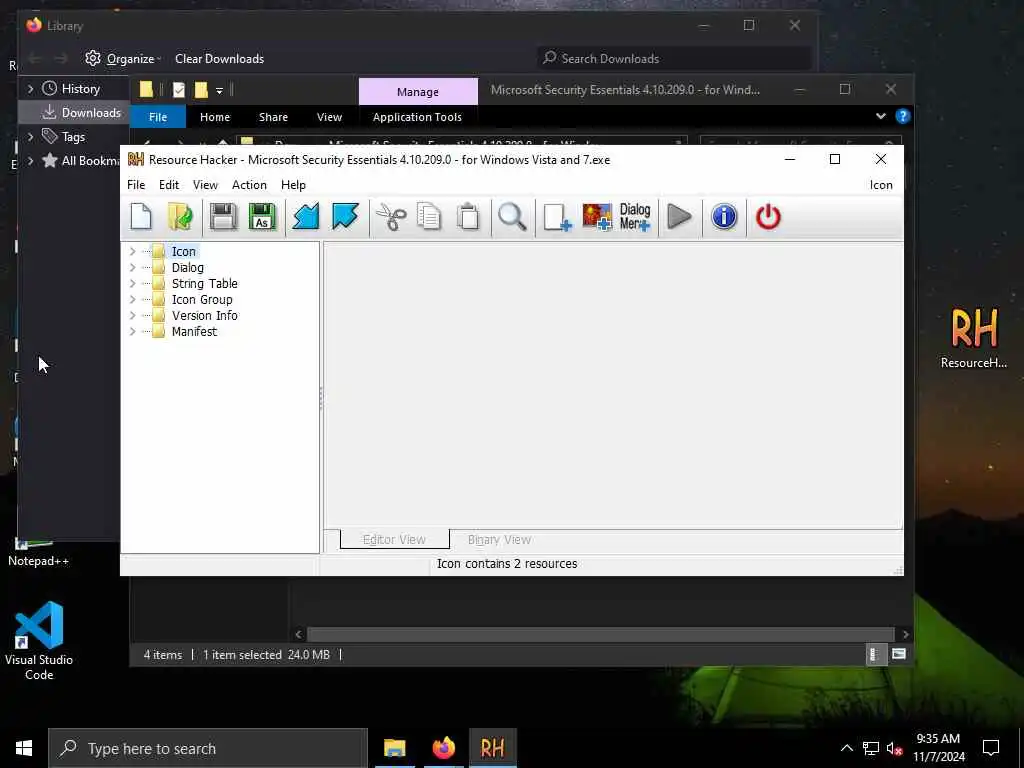Open a file with the folder toolbar icon

[180, 217]
